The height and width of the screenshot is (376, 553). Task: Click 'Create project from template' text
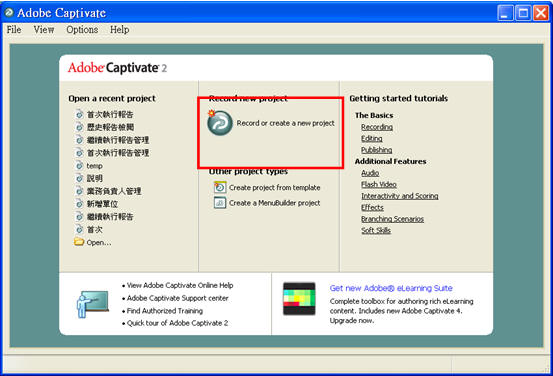tap(275, 188)
